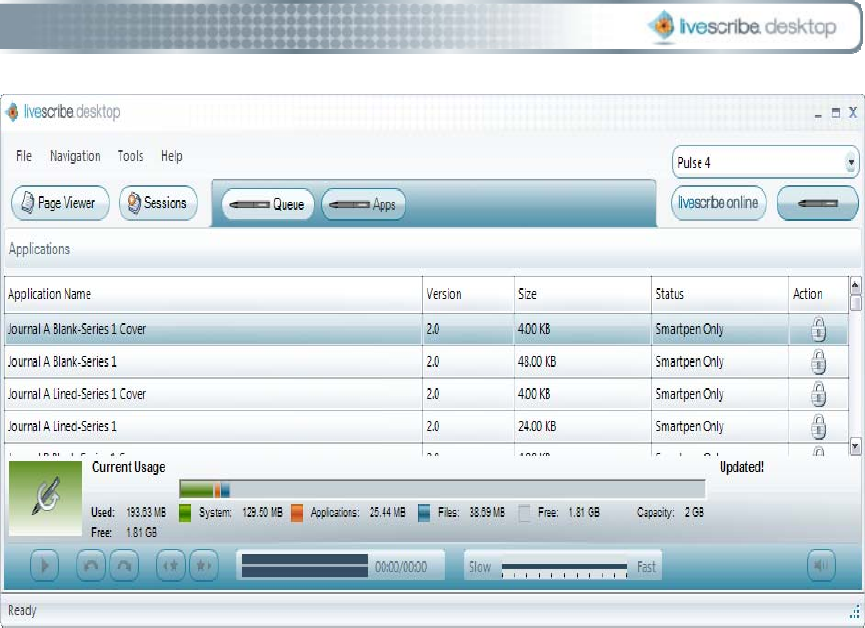Click the smartpen sync icon beside Current Usage
Screen dimensions: 865x628
[46, 497]
